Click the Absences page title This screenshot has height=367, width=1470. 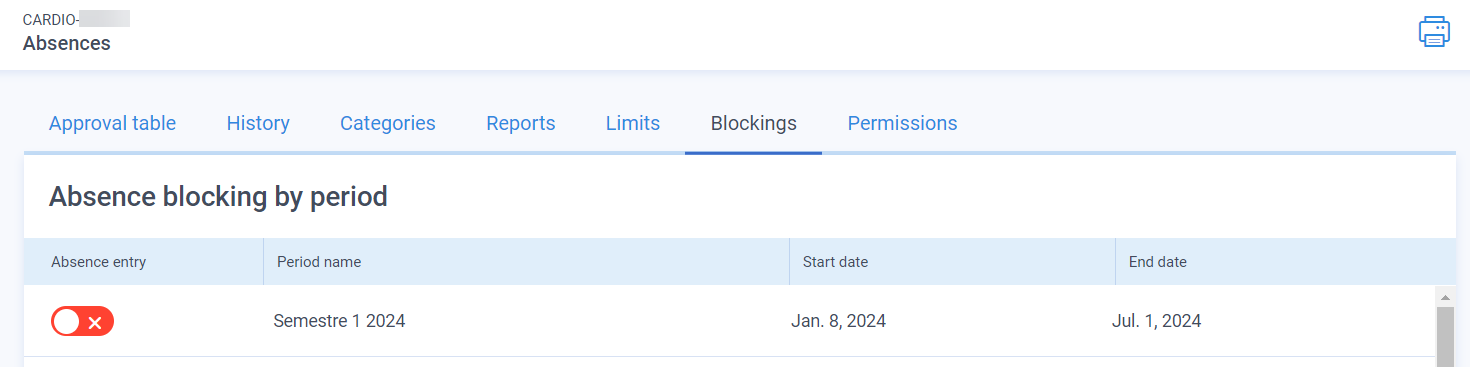coord(67,44)
